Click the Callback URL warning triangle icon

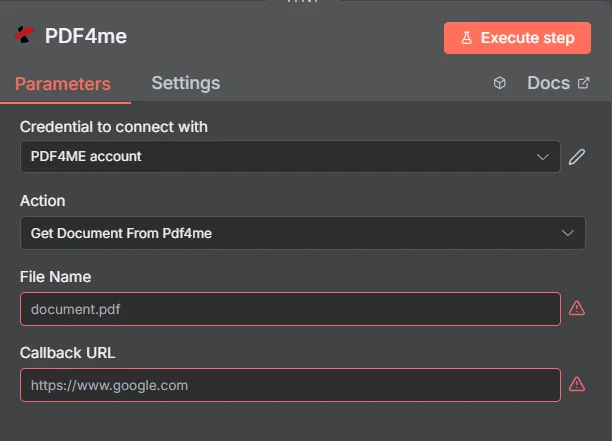click(576, 384)
